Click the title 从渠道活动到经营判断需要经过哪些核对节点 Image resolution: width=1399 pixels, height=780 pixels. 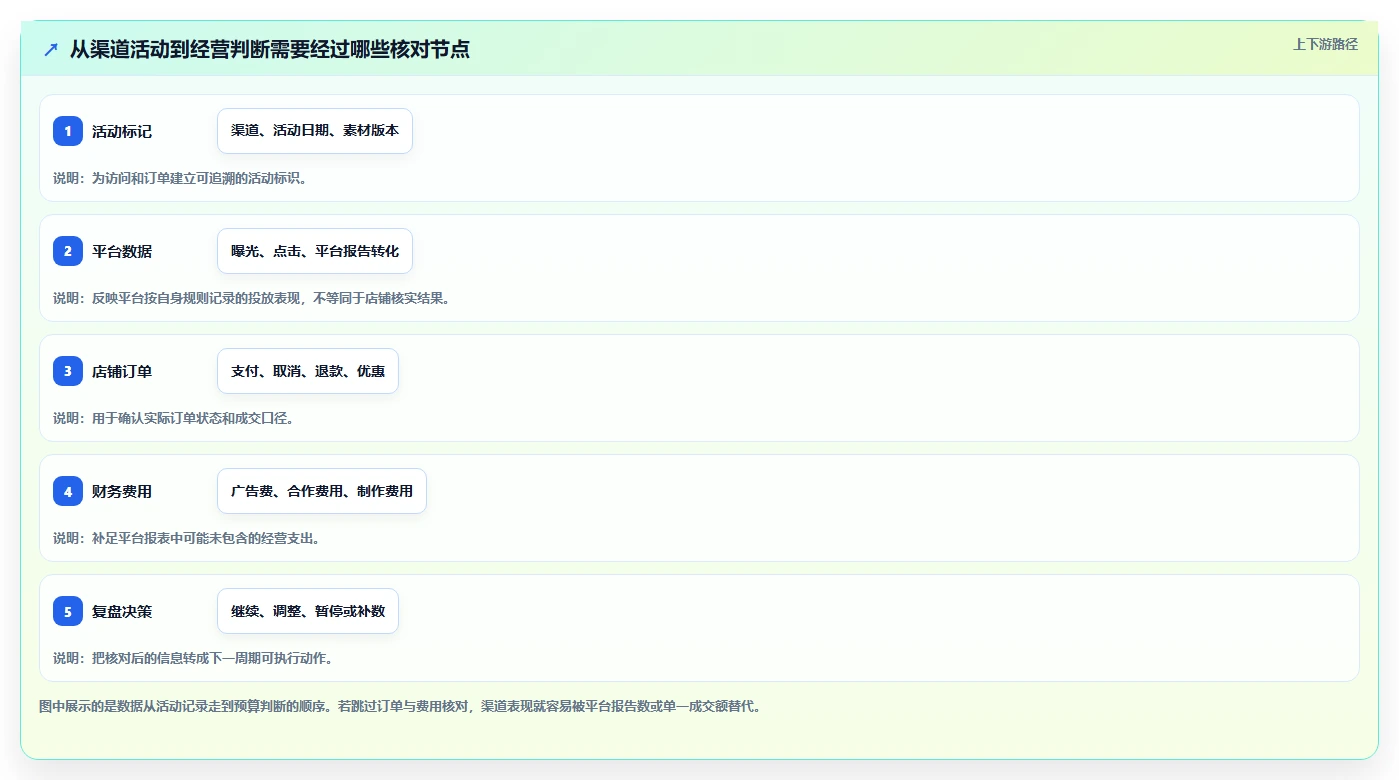(x=270, y=49)
